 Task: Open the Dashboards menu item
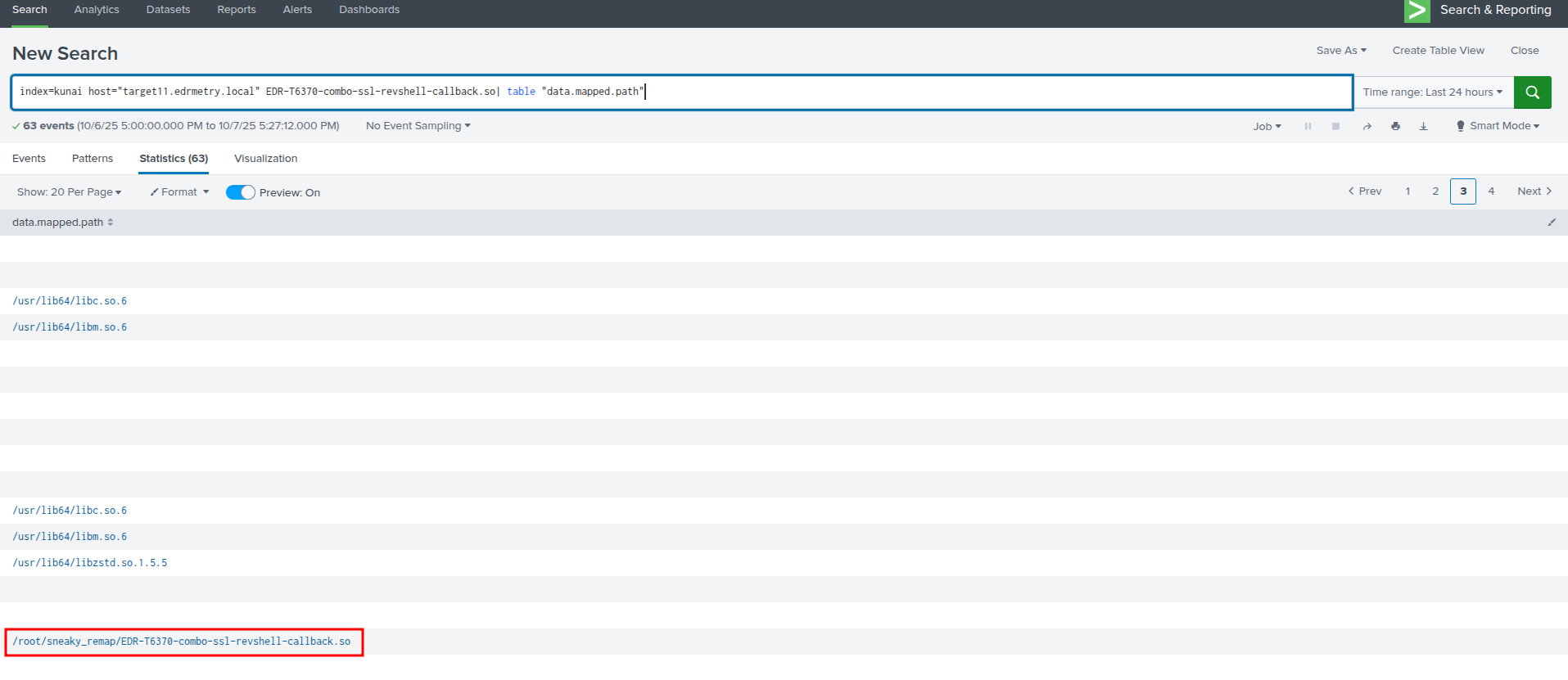click(368, 10)
